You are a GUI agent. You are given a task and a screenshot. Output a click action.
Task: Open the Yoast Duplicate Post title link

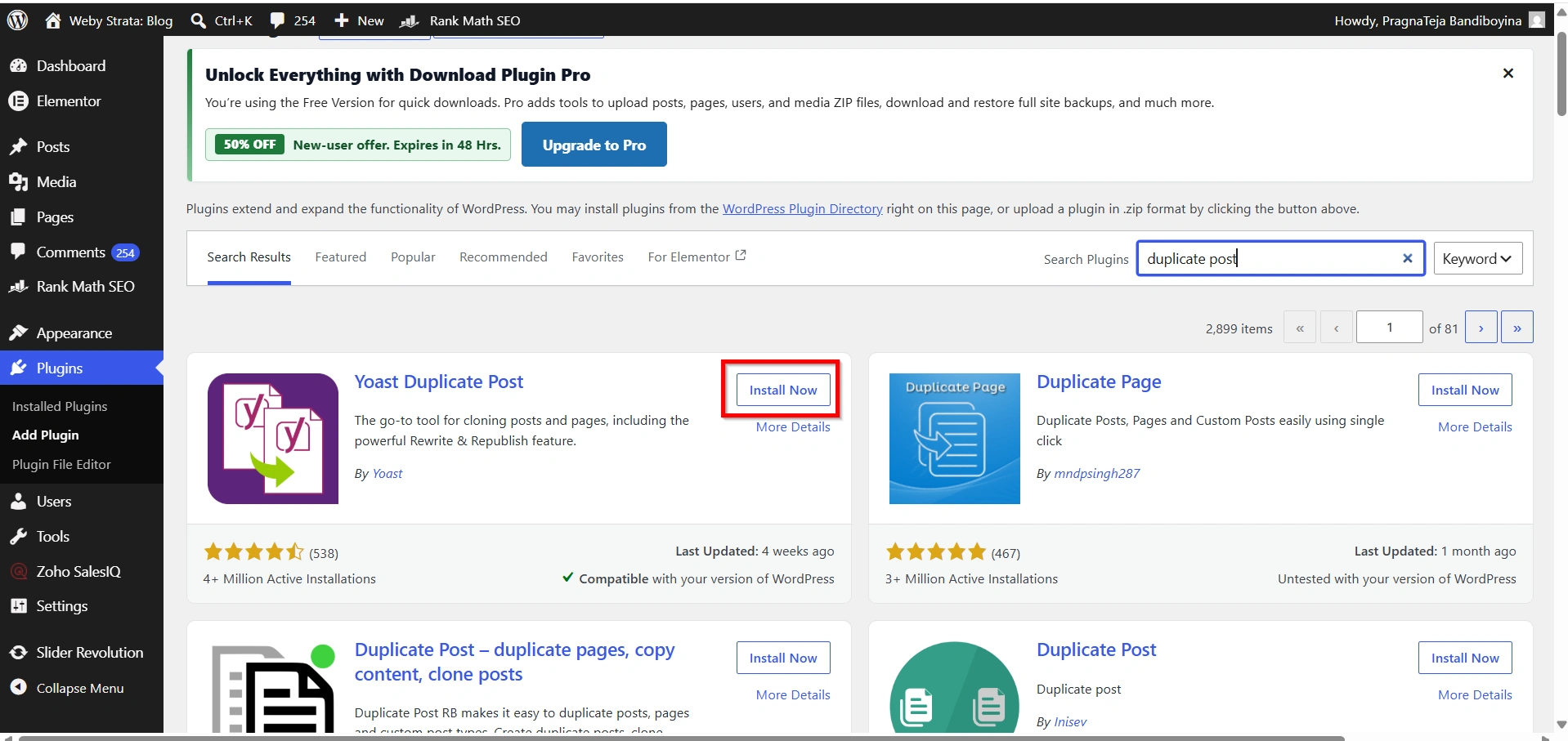point(439,382)
